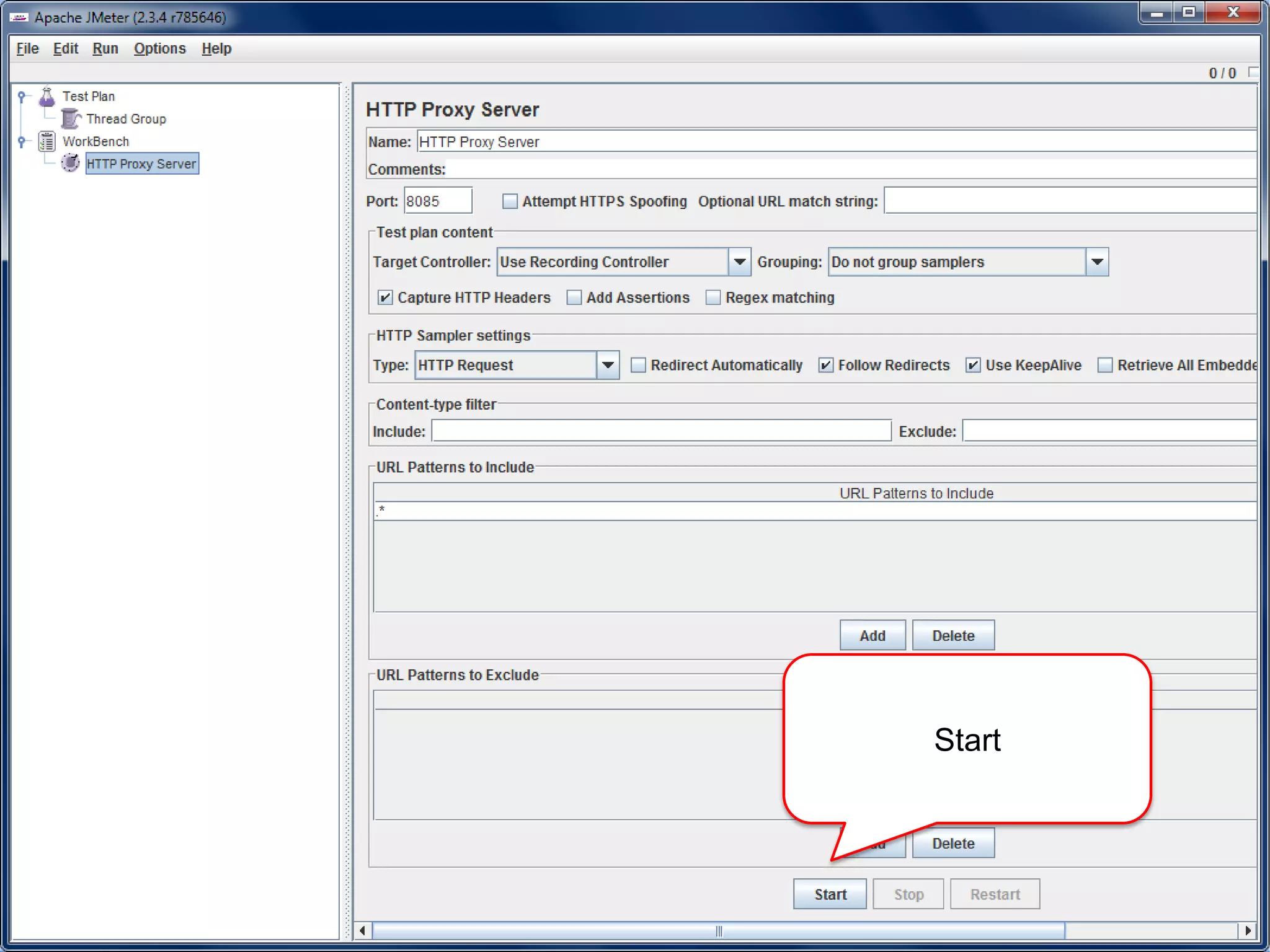
Task: Click the JMeter title bar app icon
Action: pyautogui.click(x=19, y=17)
